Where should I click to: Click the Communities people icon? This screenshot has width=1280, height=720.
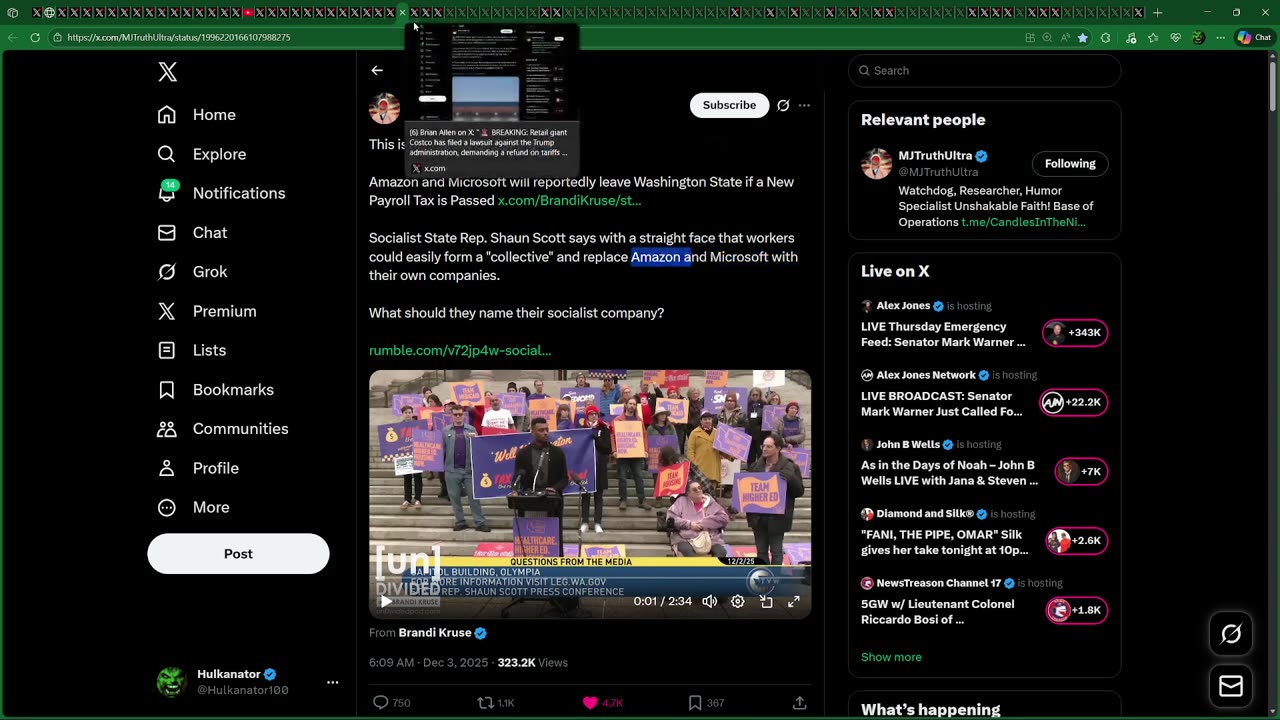[x=167, y=429]
